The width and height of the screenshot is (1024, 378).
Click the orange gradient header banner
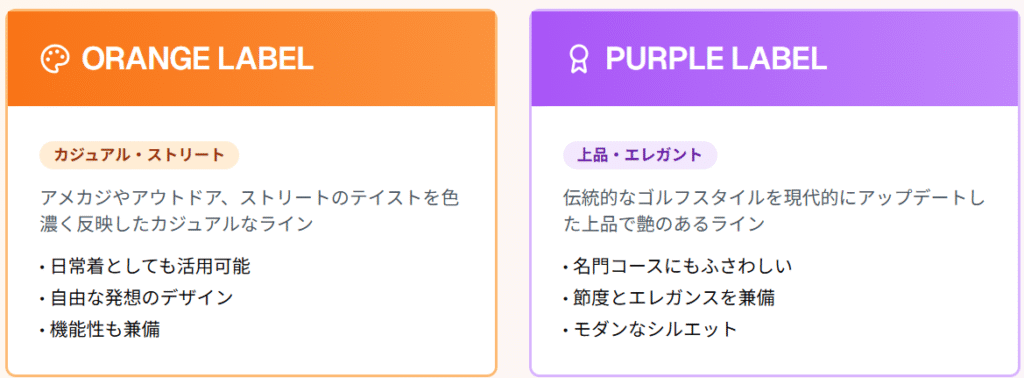tap(251, 58)
